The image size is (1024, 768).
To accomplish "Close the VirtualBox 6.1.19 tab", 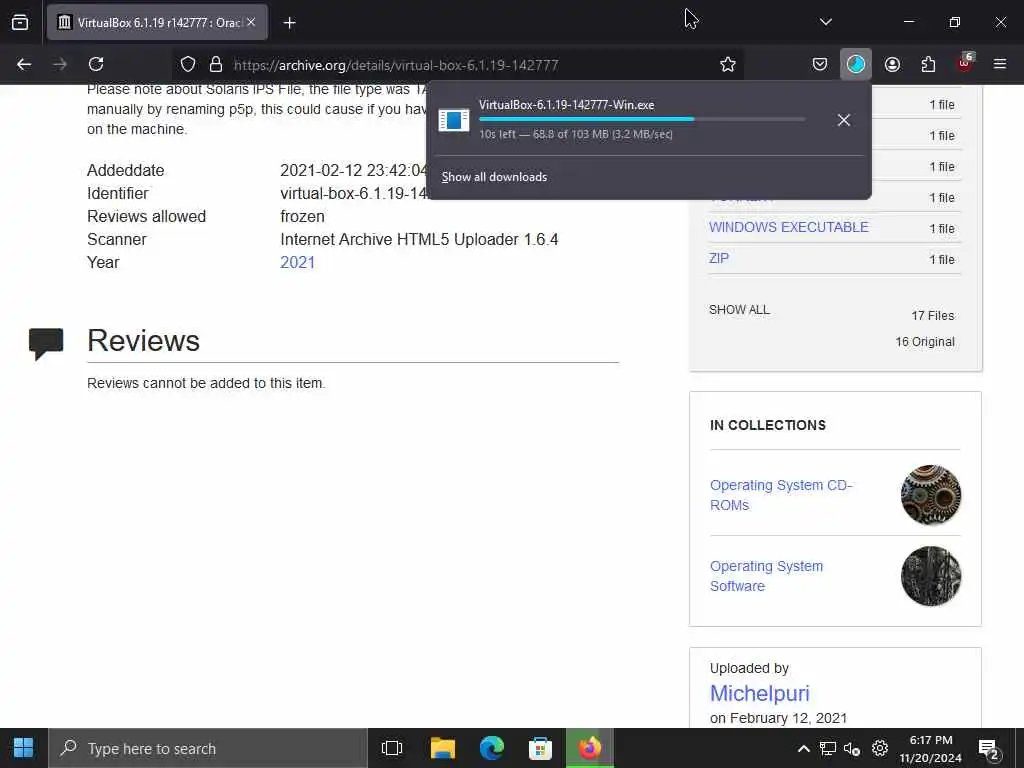I will tap(251, 22).
